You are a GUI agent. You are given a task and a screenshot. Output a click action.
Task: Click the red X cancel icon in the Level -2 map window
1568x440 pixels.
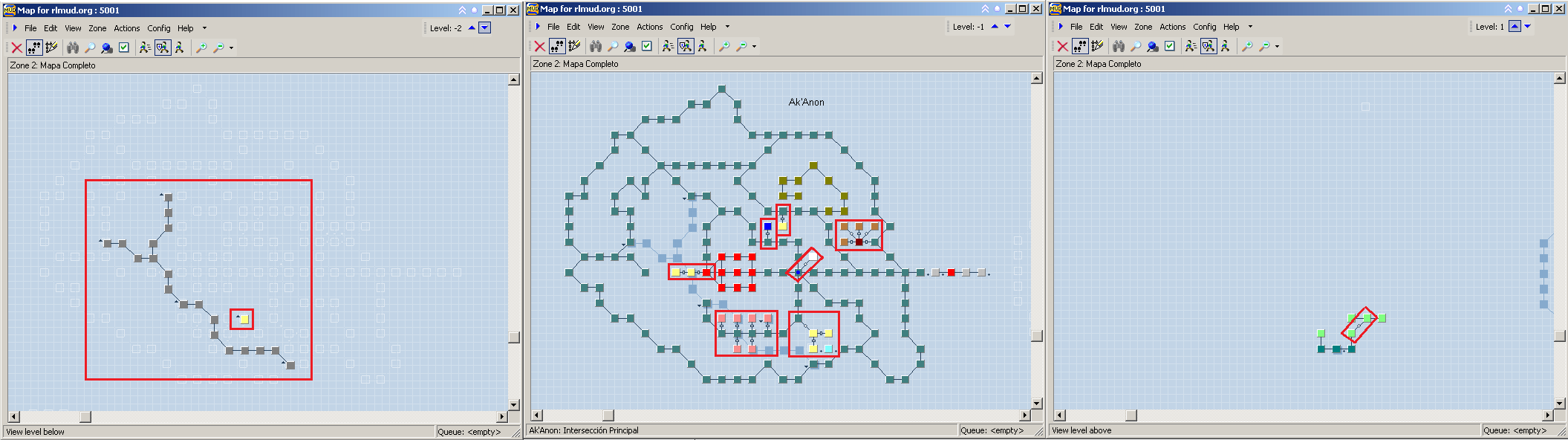[16, 48]
